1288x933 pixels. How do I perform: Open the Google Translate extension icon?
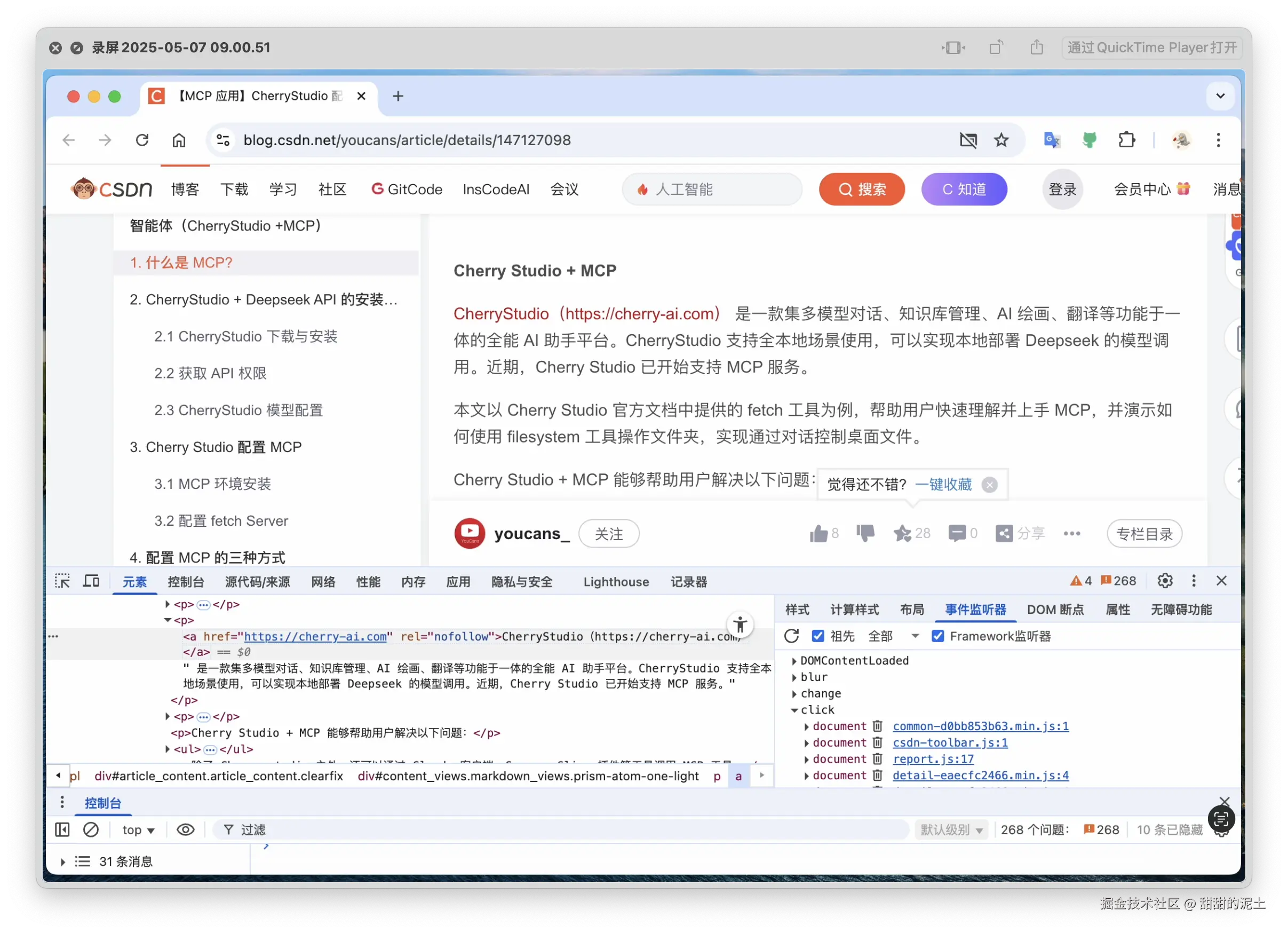point(1052,140)
